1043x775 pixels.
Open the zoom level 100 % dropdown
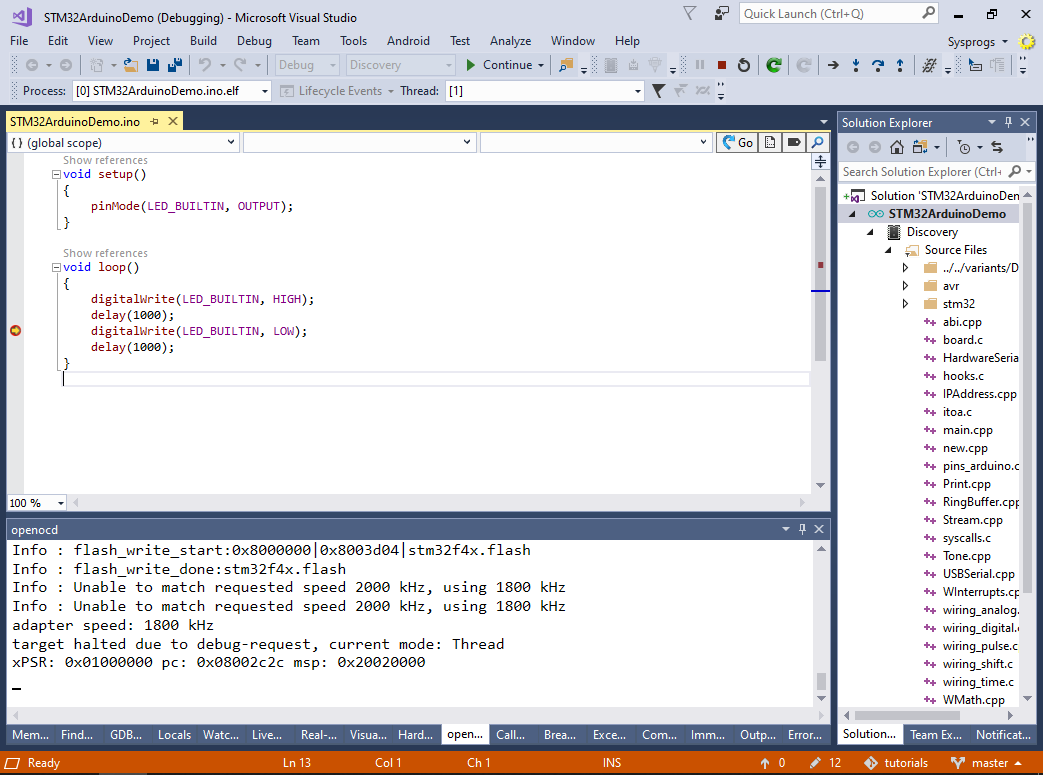(61, 503)
